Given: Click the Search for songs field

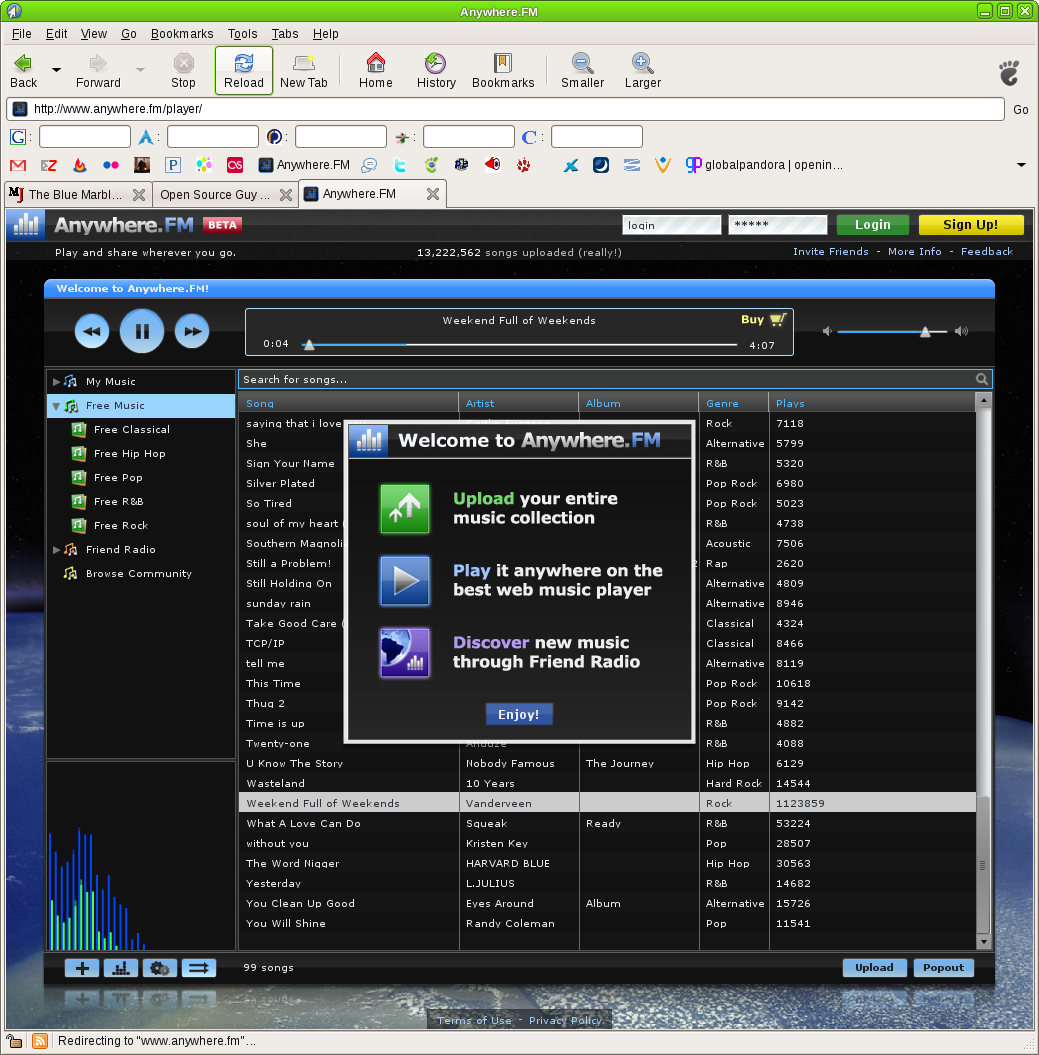Looking at the screenshot, I should click(x=600, y=379).
